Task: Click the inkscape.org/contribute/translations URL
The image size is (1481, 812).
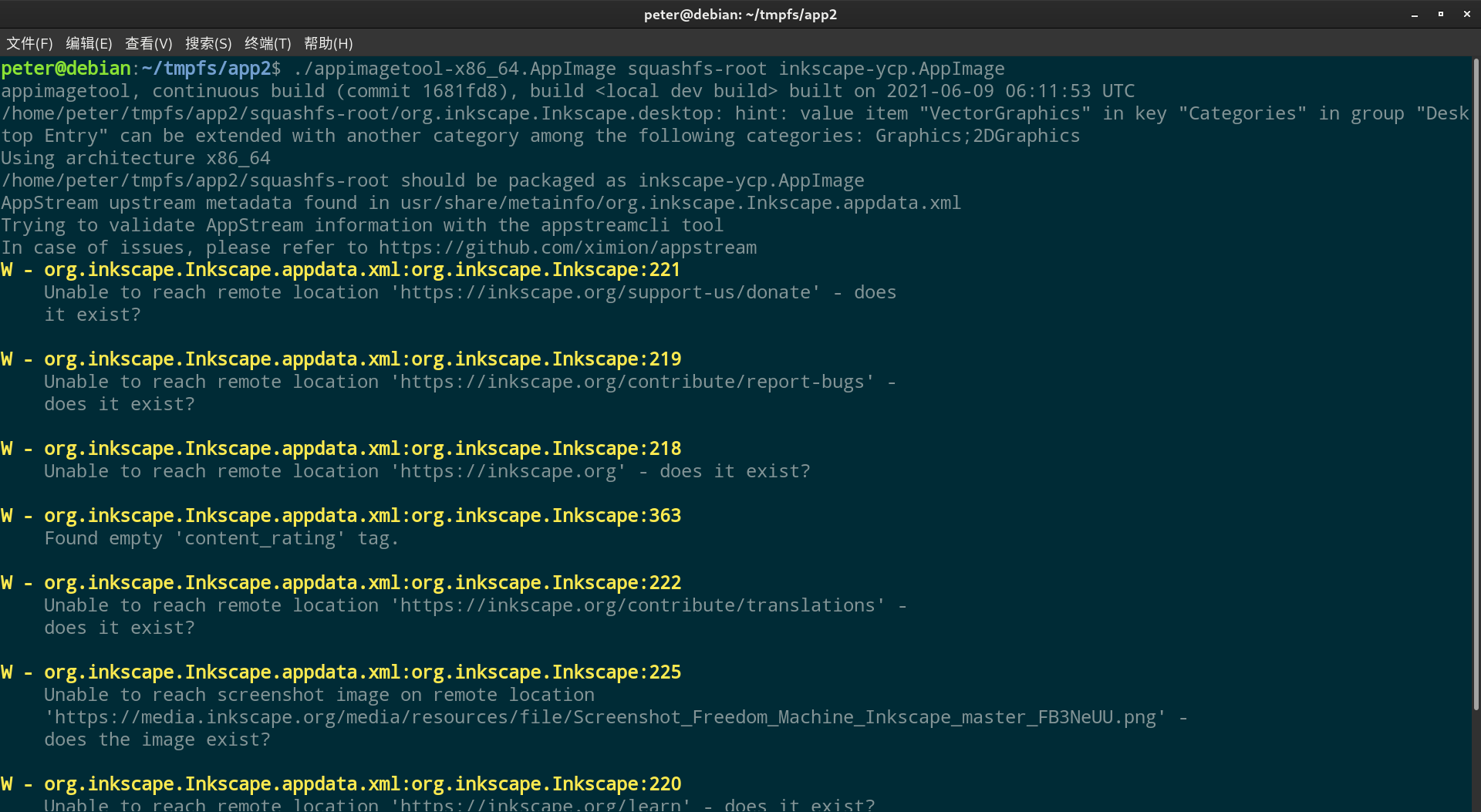Action: [638, 605]
